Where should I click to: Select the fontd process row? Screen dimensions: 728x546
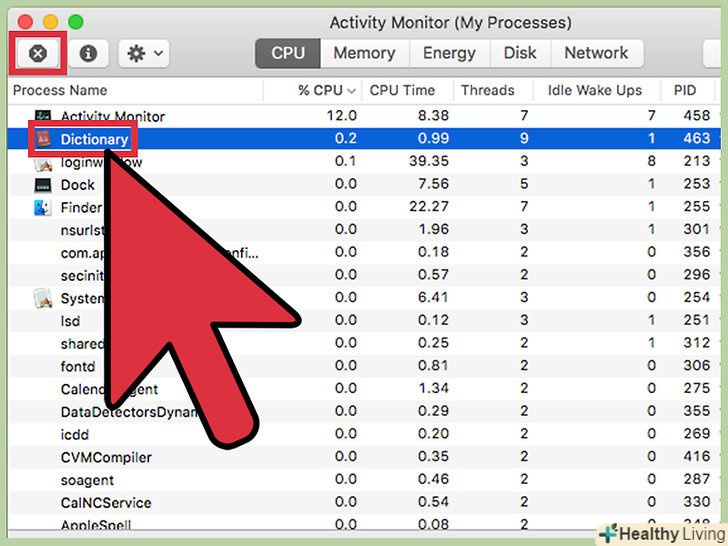(364, 366)
